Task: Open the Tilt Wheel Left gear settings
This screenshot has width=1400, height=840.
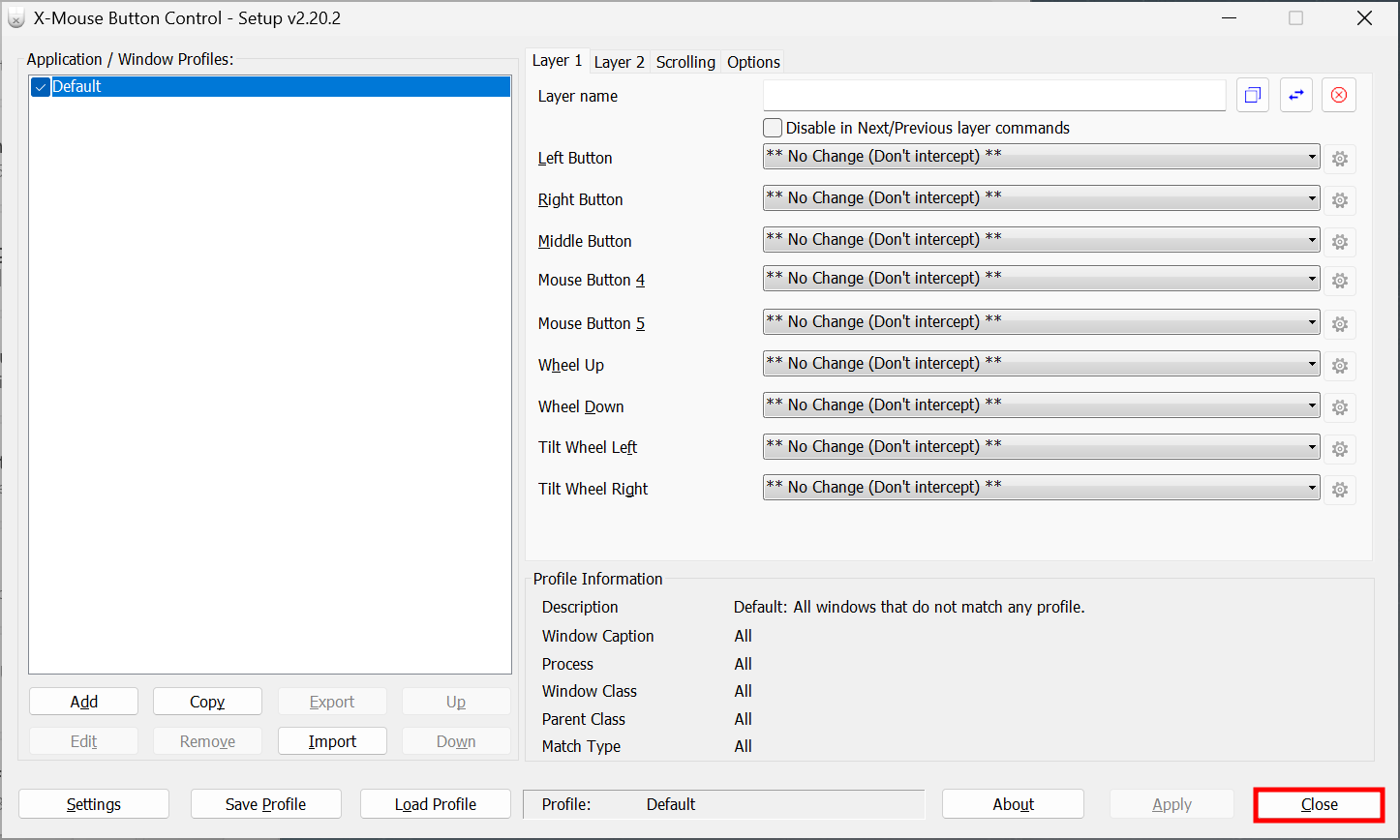Action: 1340,449
